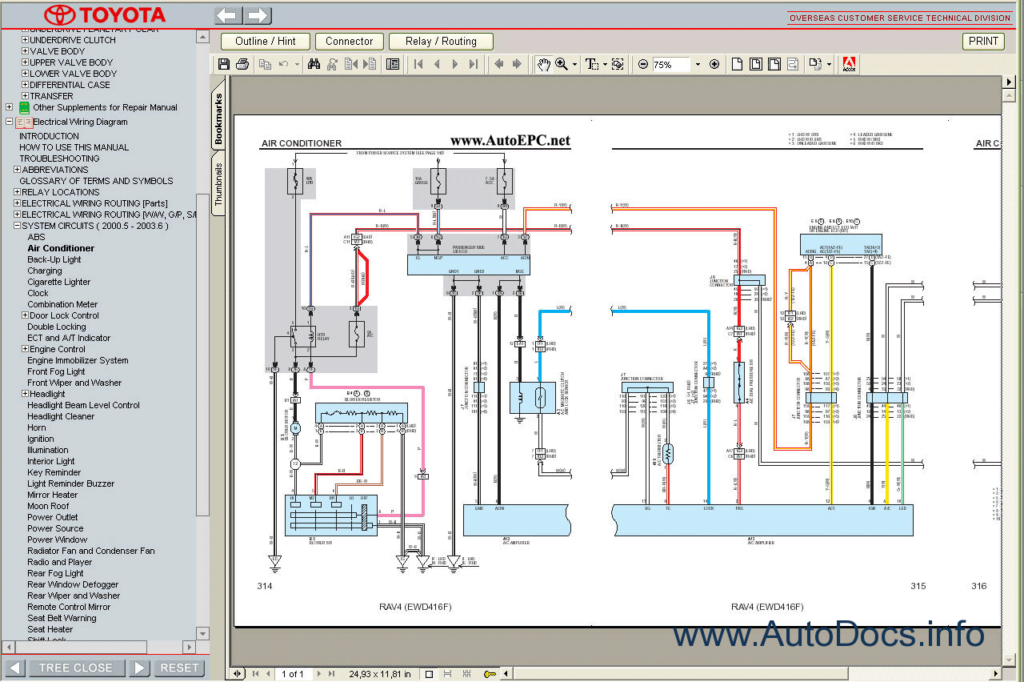This screenshot has width=1024, height=682.
Task: Expand the Door Lock Control node
Action: point(25,316)
